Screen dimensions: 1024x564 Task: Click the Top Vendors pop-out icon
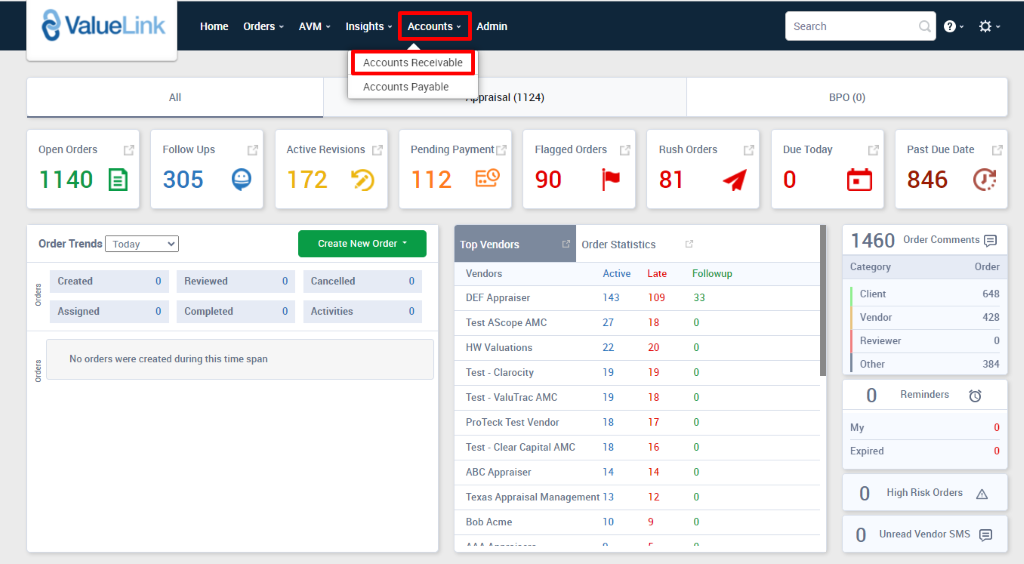(566, 243)
